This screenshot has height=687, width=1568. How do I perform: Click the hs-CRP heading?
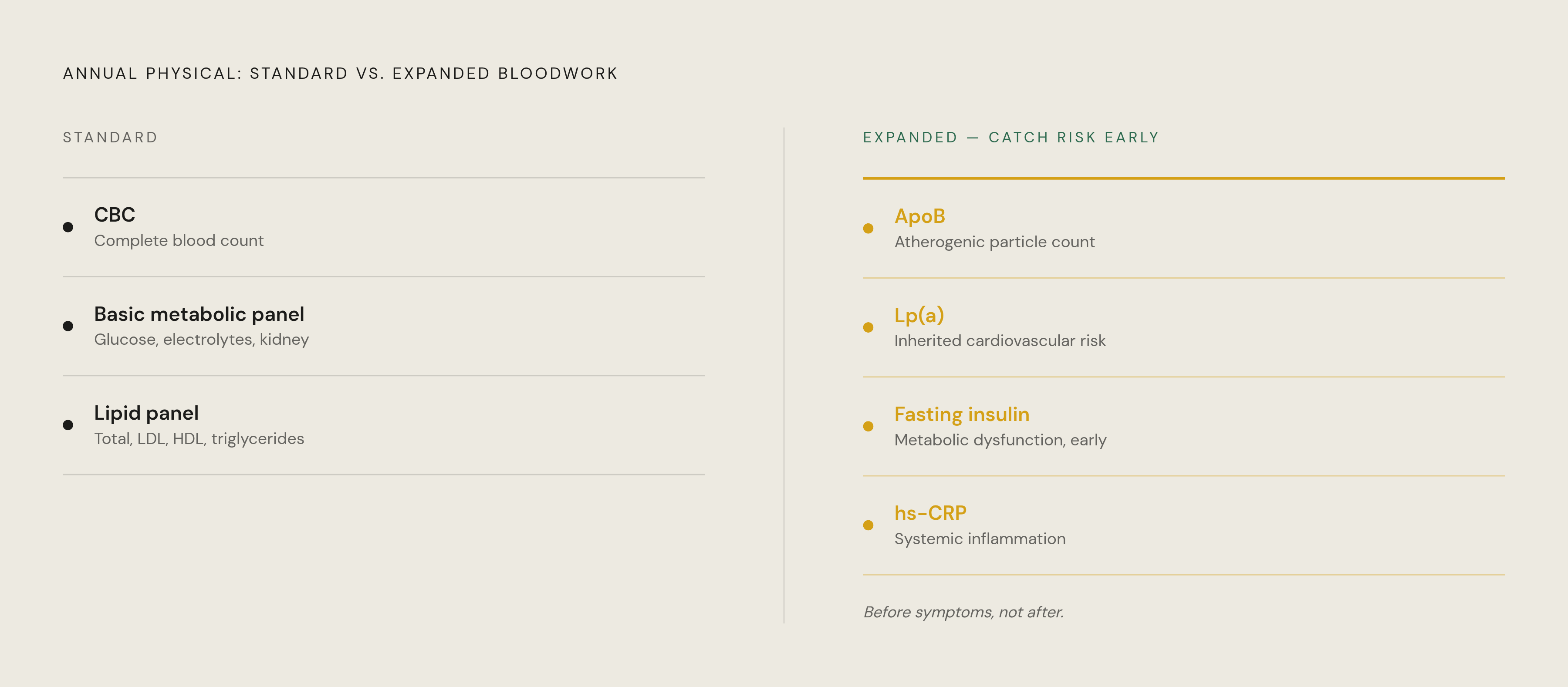pyautogui.click(x=930, y=513)
